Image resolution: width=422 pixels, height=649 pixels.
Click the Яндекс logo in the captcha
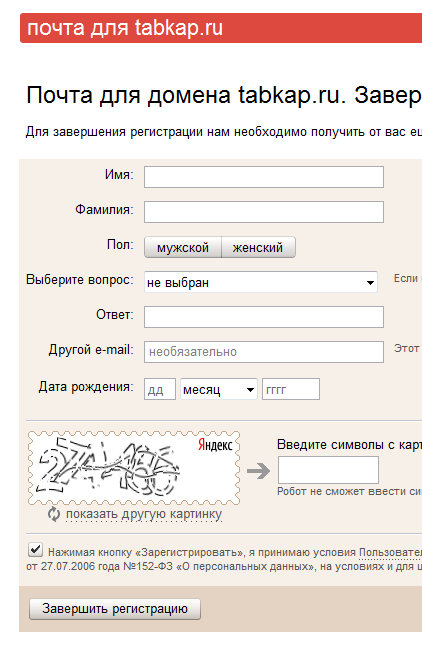[215, 445]
